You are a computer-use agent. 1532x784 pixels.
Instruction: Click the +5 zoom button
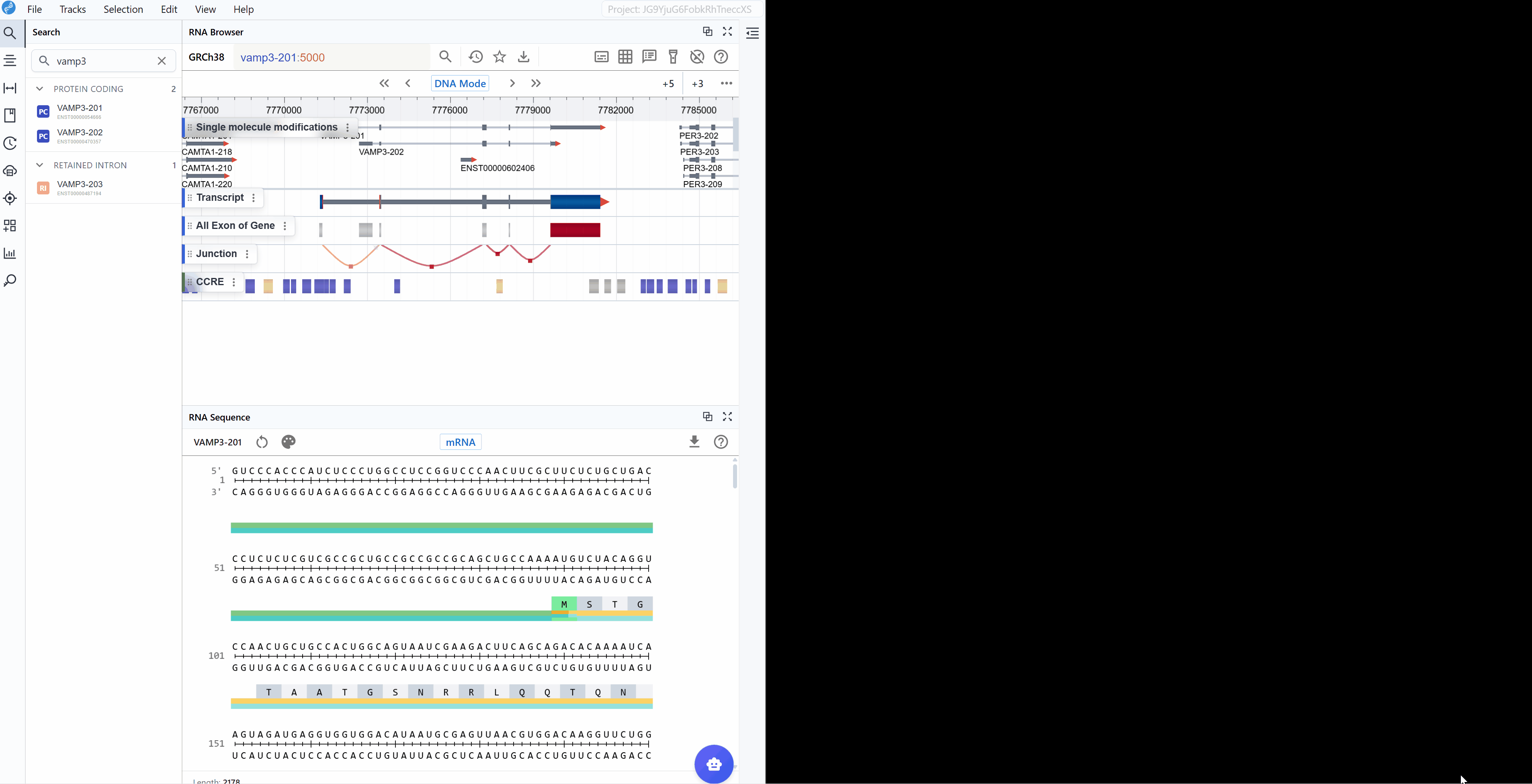coord(668,84)
